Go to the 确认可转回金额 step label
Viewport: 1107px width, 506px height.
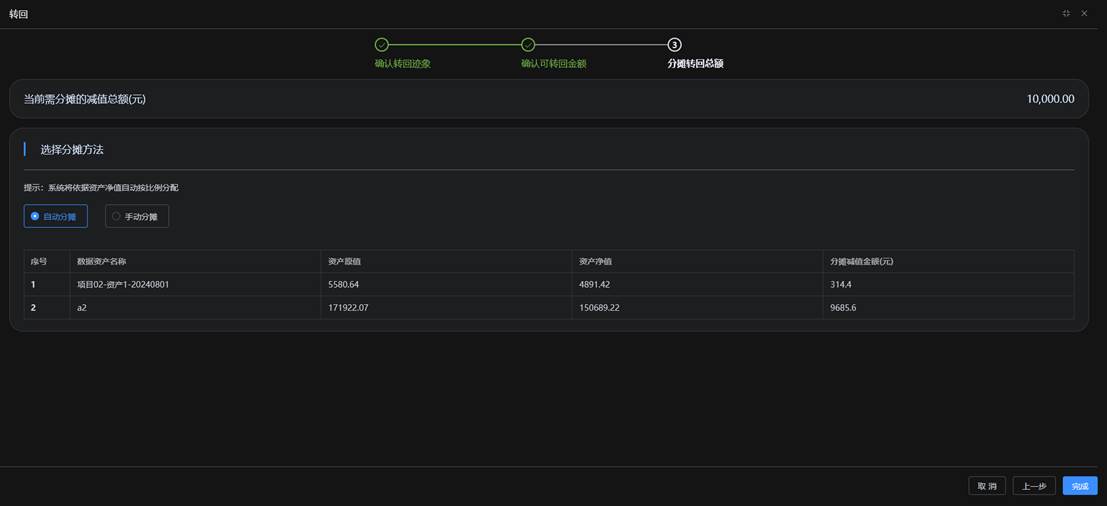coord(553,64)
